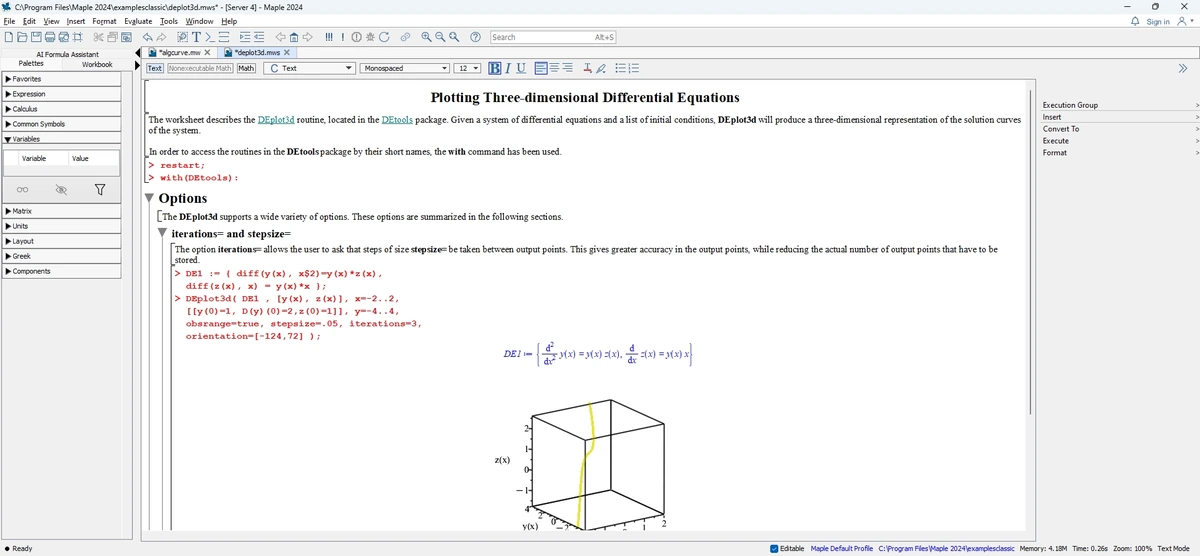Screen dimensions: 1200x556
Task: Click the glasses icon in Variables panel
Action: pyautogui.click(x=22, y=190)
